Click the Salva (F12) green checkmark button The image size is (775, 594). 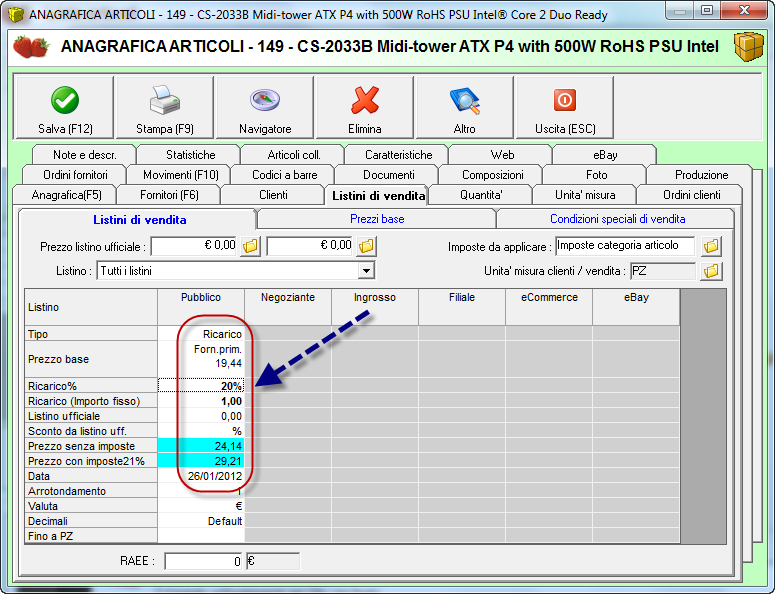click(x=65, y=107)
